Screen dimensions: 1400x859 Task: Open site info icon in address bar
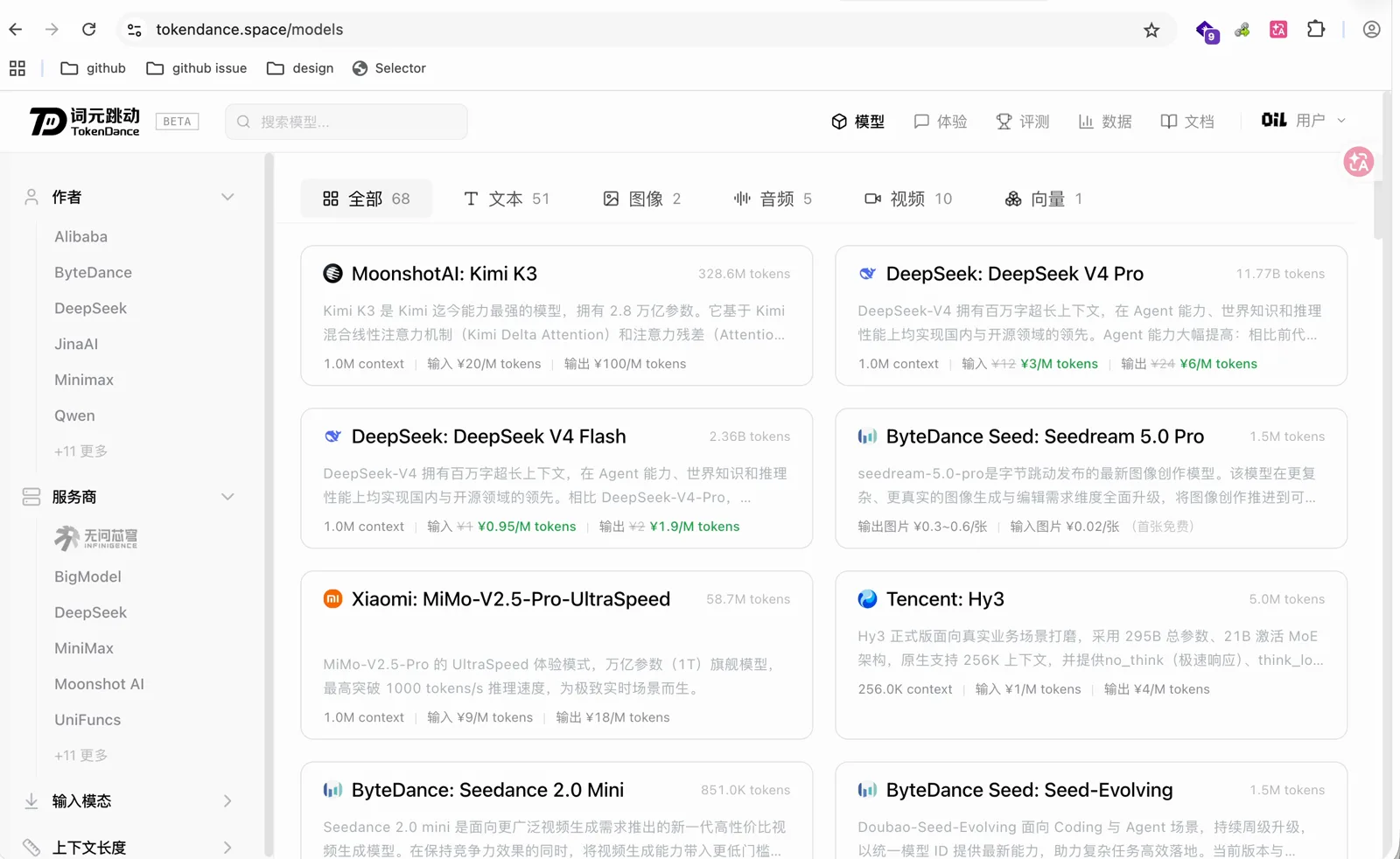pos(134,30)
